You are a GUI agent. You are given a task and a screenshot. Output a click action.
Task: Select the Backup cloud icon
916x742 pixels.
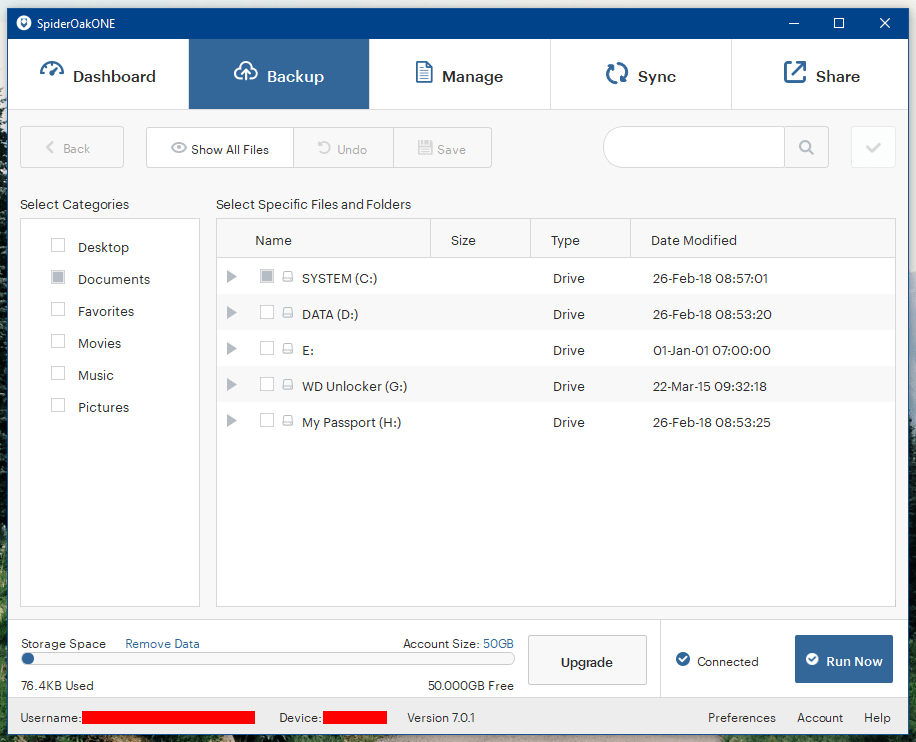(x=246, y=72)
